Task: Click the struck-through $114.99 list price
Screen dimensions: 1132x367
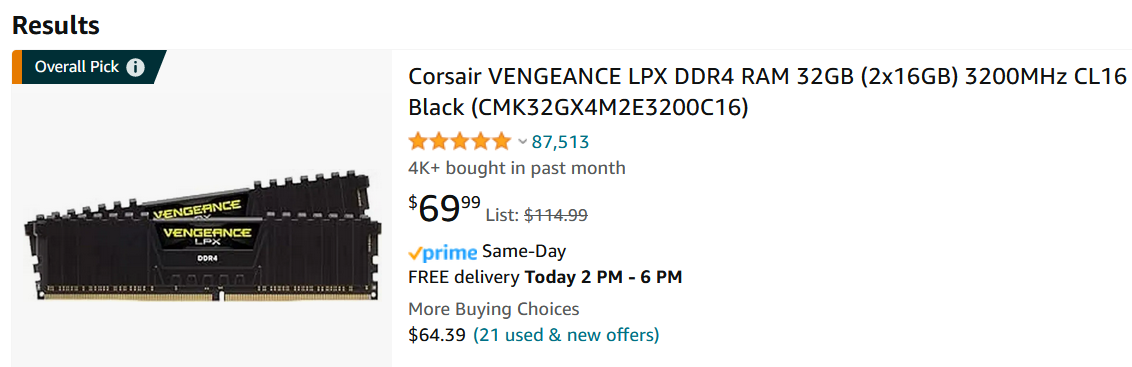Action: pos(555,215)
